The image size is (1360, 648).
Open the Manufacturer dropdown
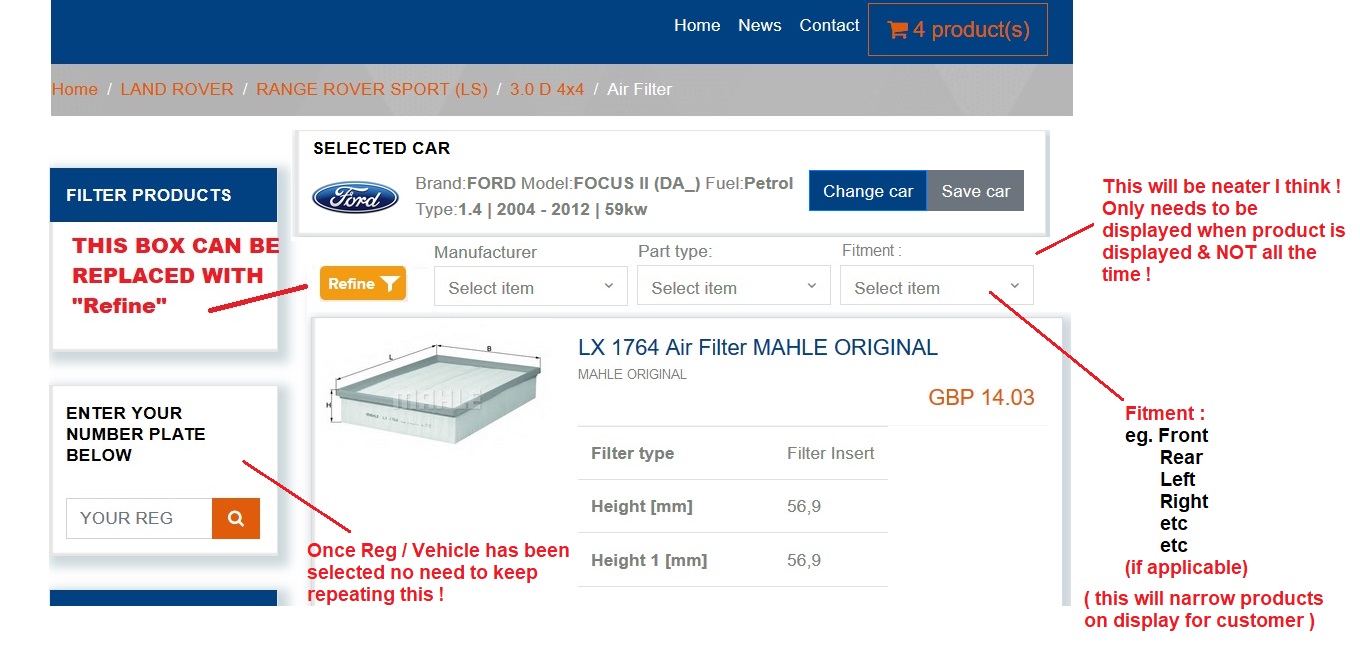pyautogui.click(x=531, y=286)
